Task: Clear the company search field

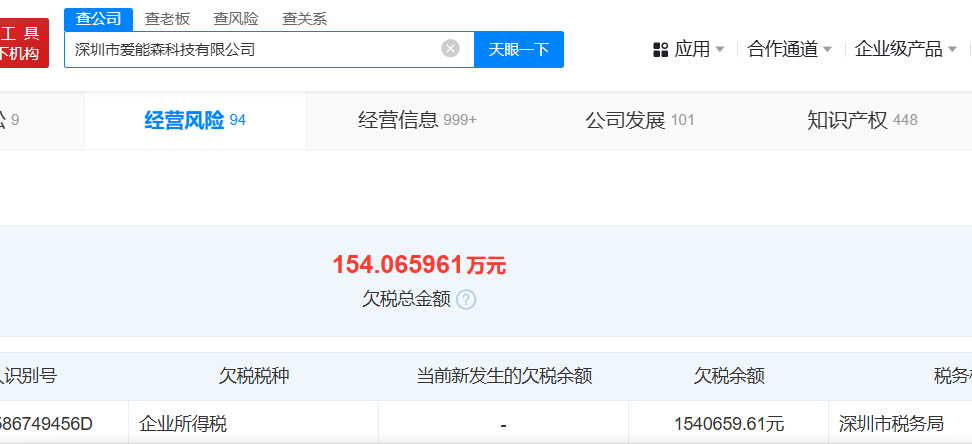Action: pyautogui.click(x=451, y=48)
